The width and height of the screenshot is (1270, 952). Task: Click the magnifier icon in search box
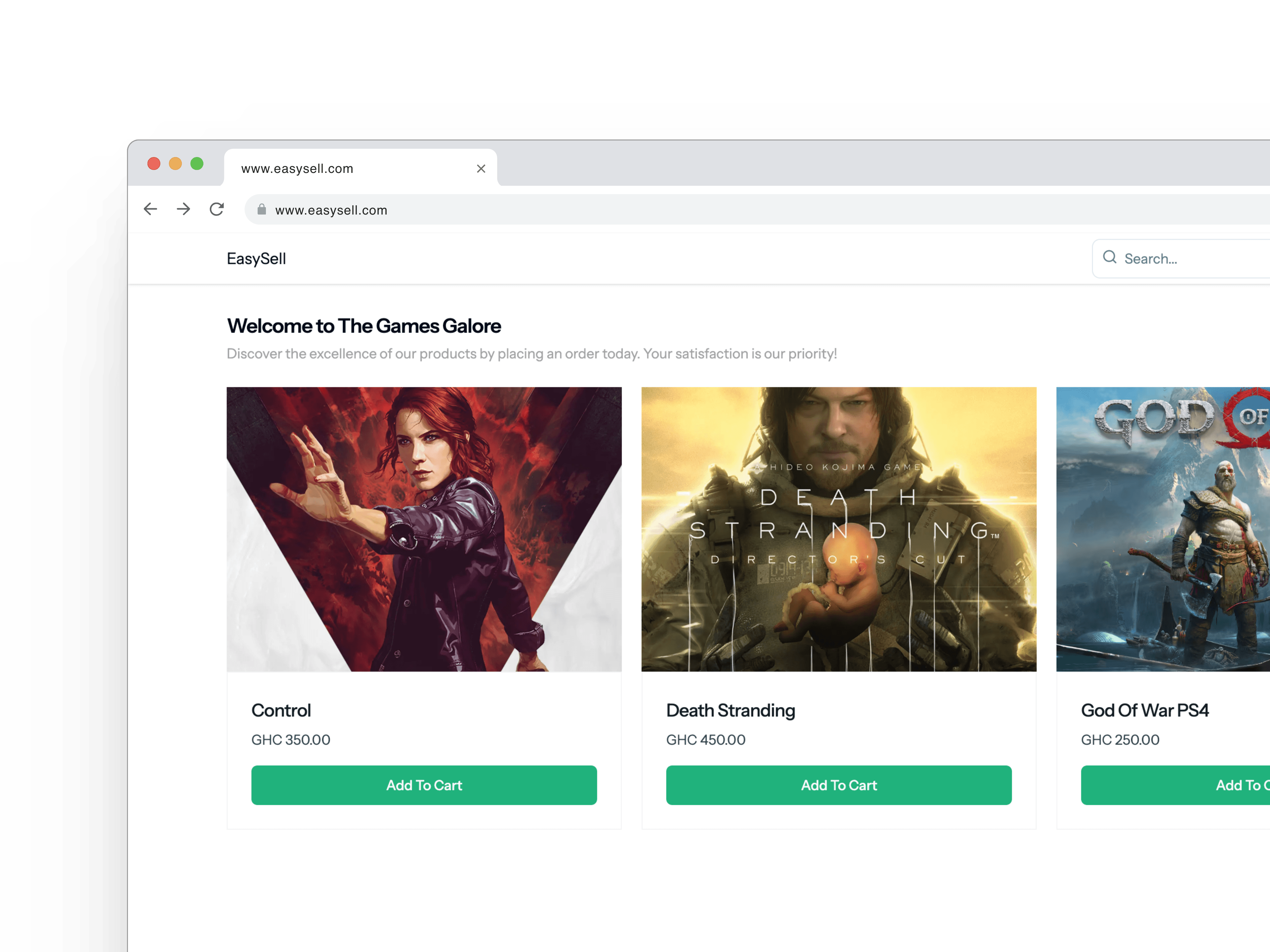click(x=1109, y=258)
